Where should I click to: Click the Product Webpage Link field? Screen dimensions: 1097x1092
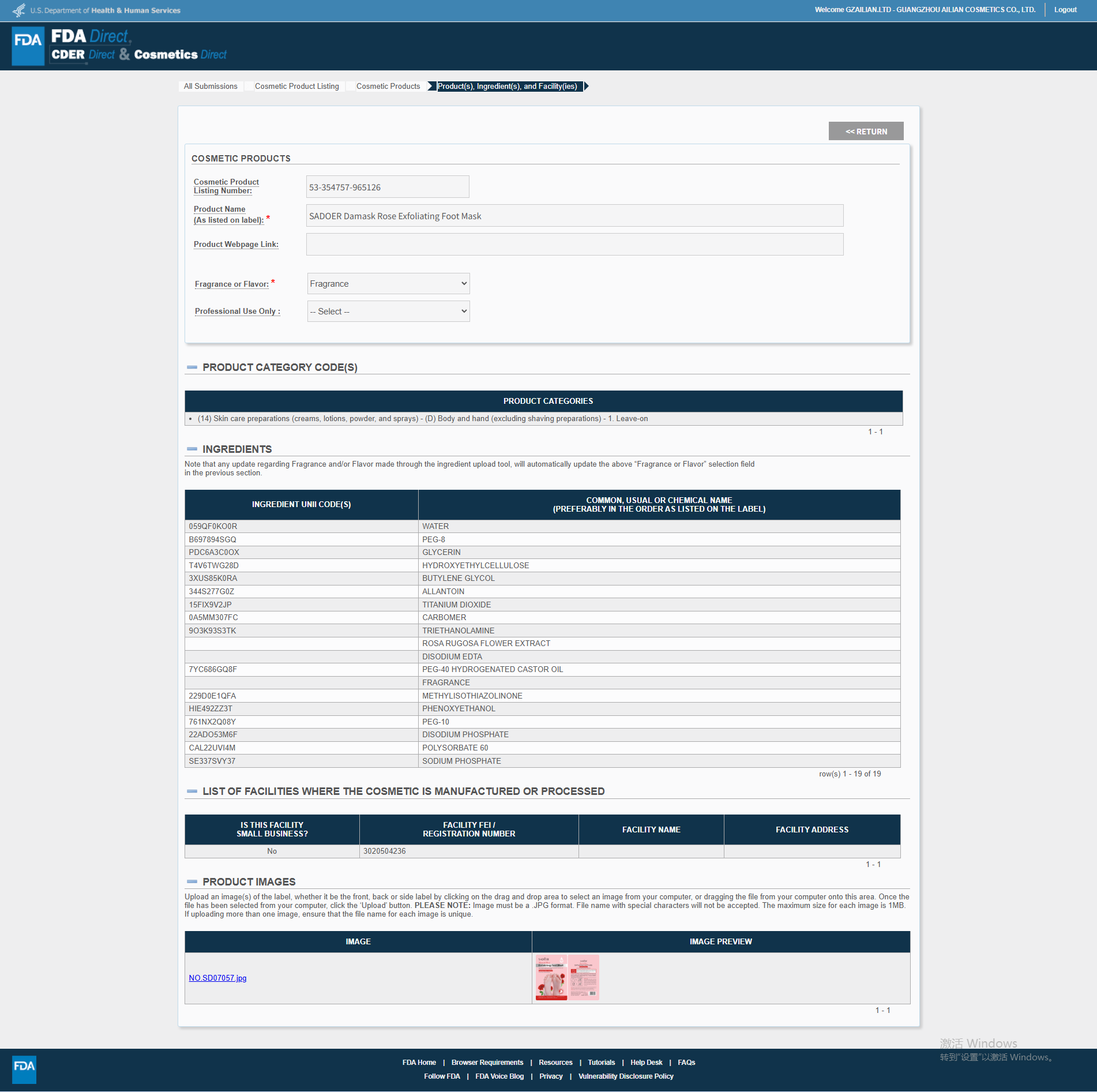pos(574,245)
